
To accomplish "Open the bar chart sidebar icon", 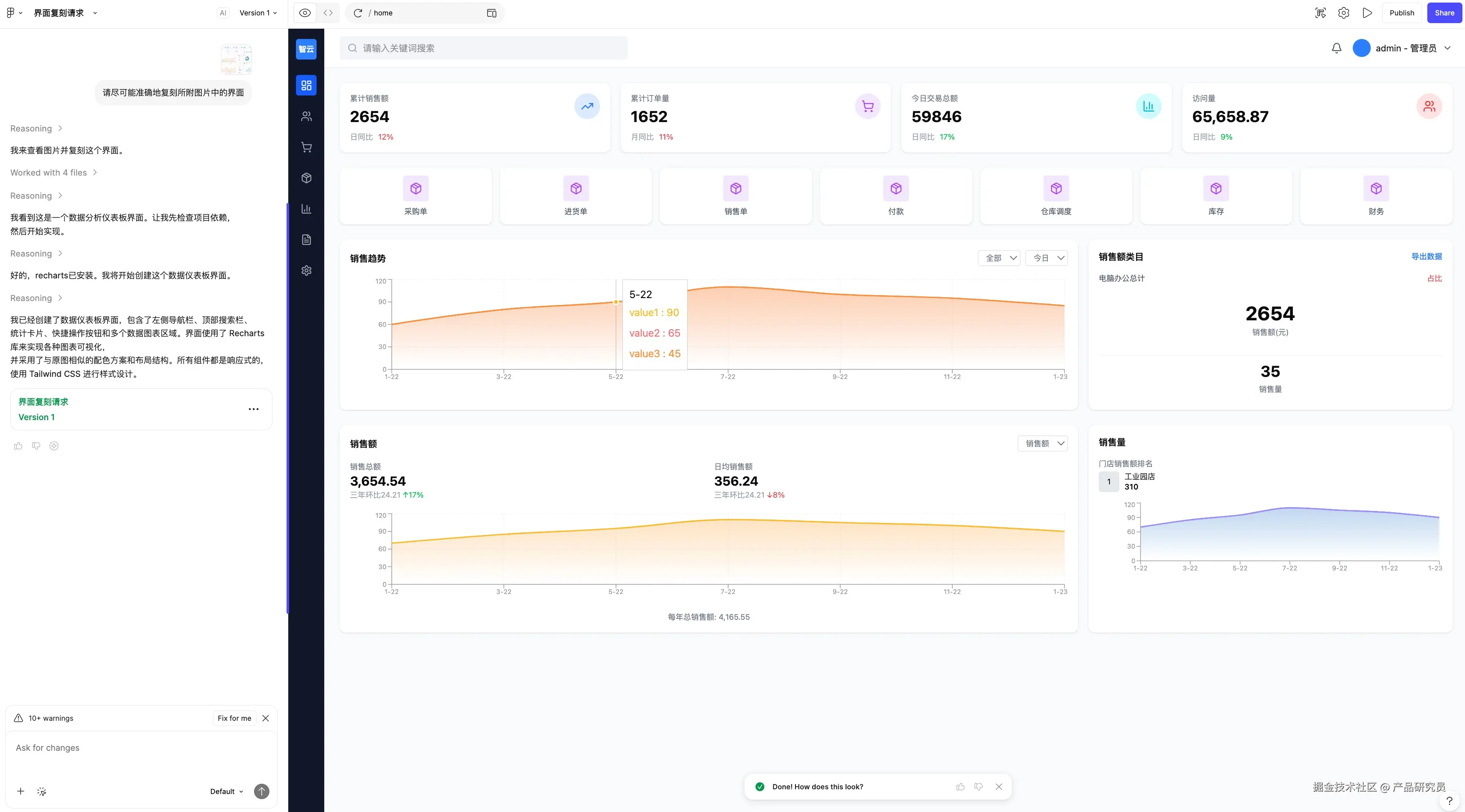I will [x=306, y=209].
